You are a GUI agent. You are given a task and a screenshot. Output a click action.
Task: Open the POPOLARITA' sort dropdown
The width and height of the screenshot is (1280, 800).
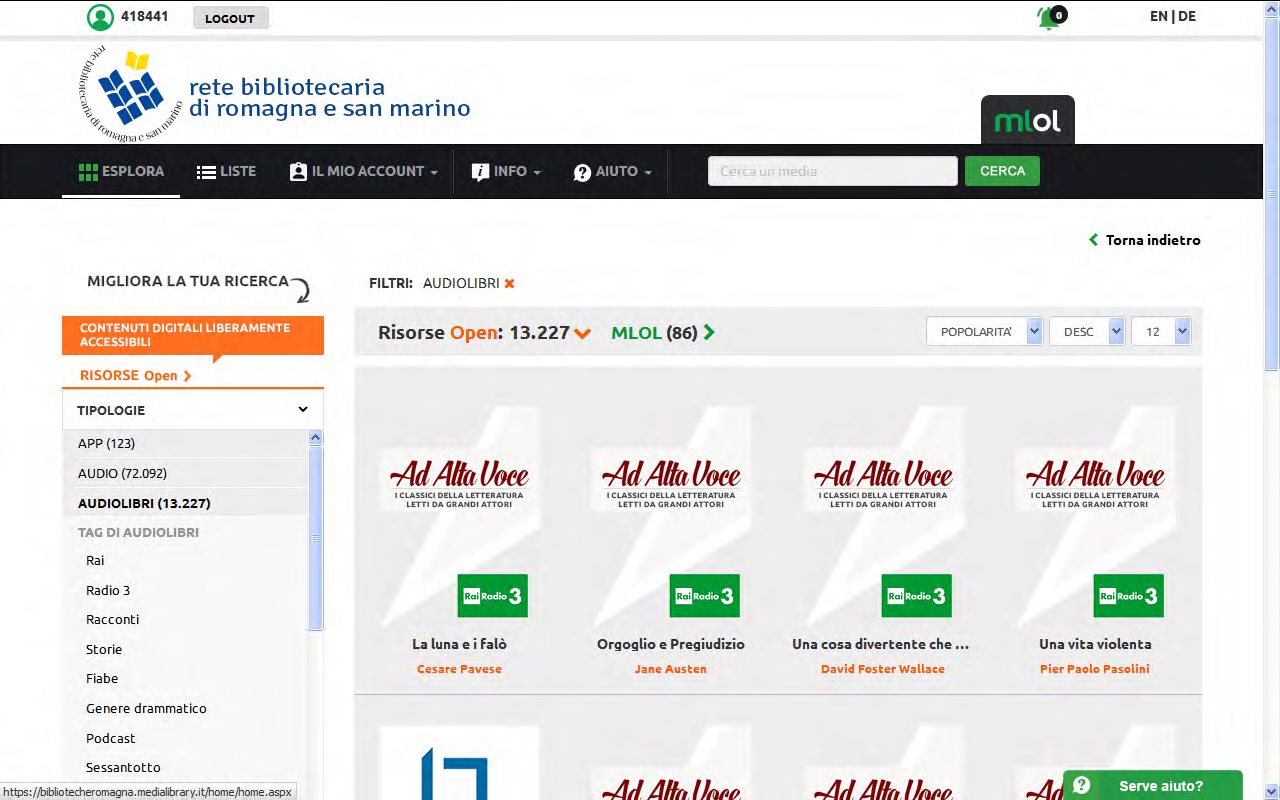pos(985,332)
